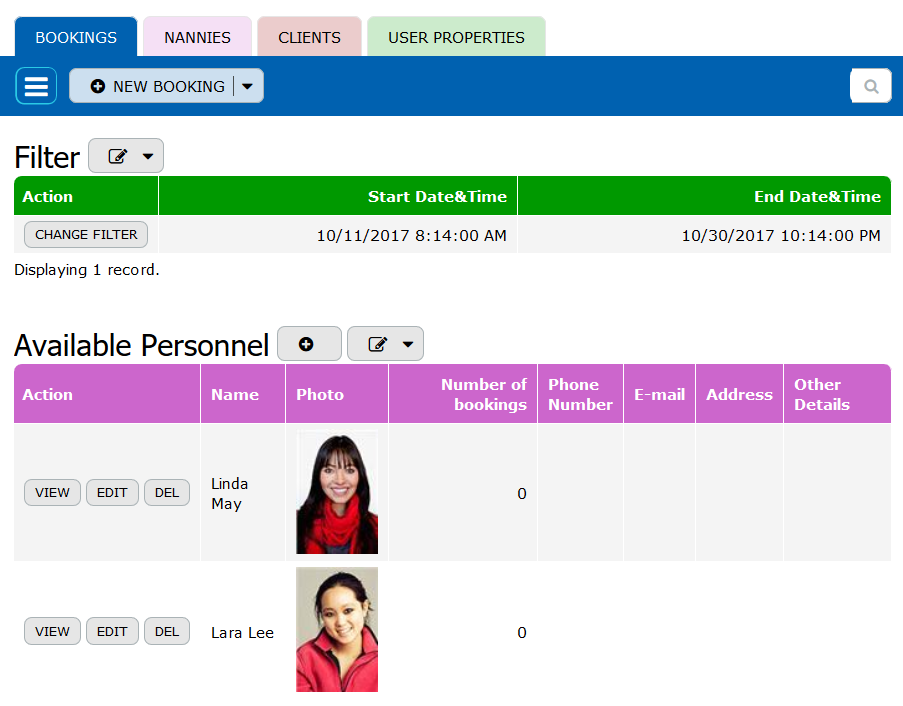Screen dimensions: 903x706
Task: View Linda May's record
Action: pyautogui.click(x=52, y=492)
